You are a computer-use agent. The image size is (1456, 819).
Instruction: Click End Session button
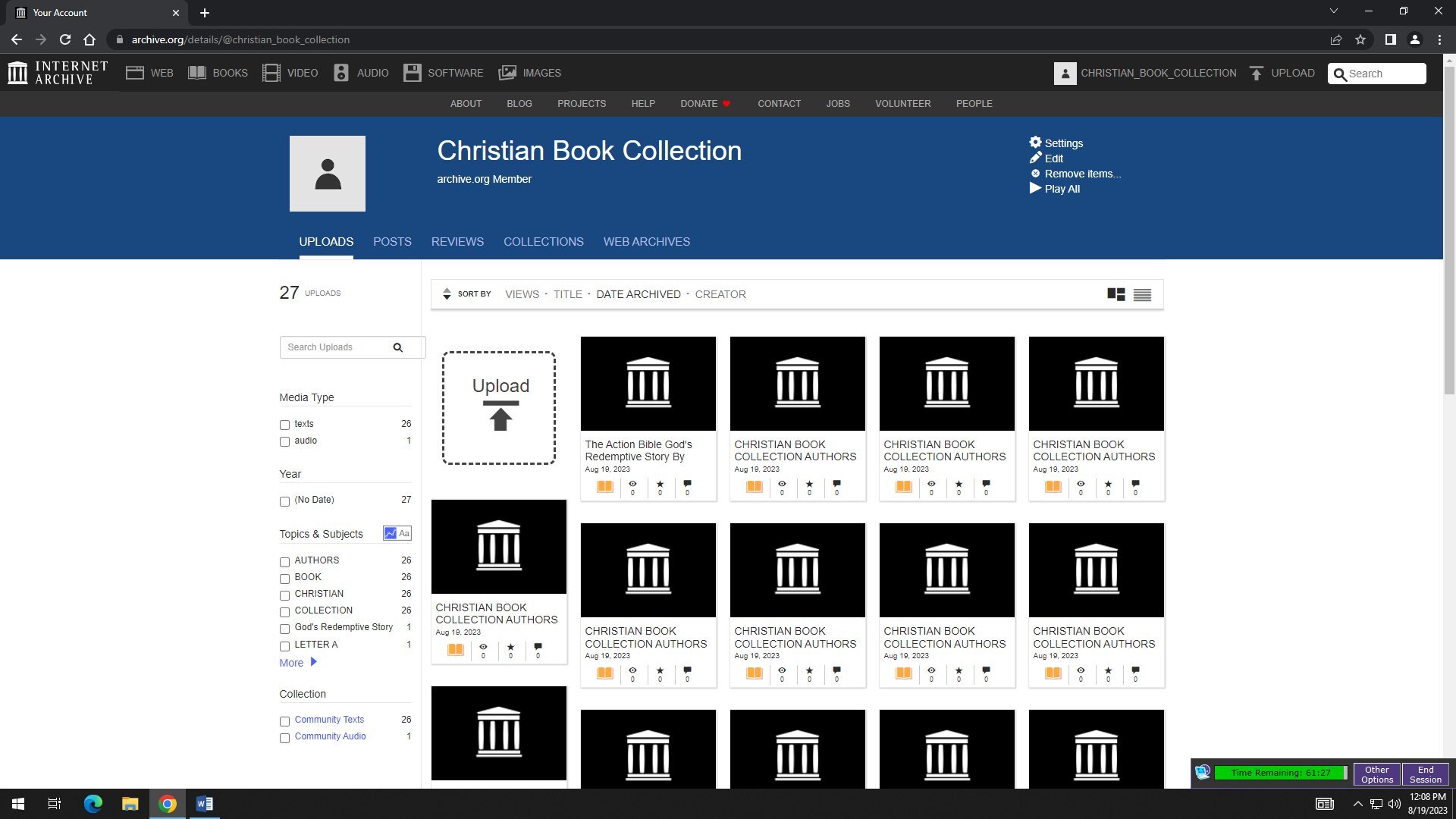[x=1426, y=774]
